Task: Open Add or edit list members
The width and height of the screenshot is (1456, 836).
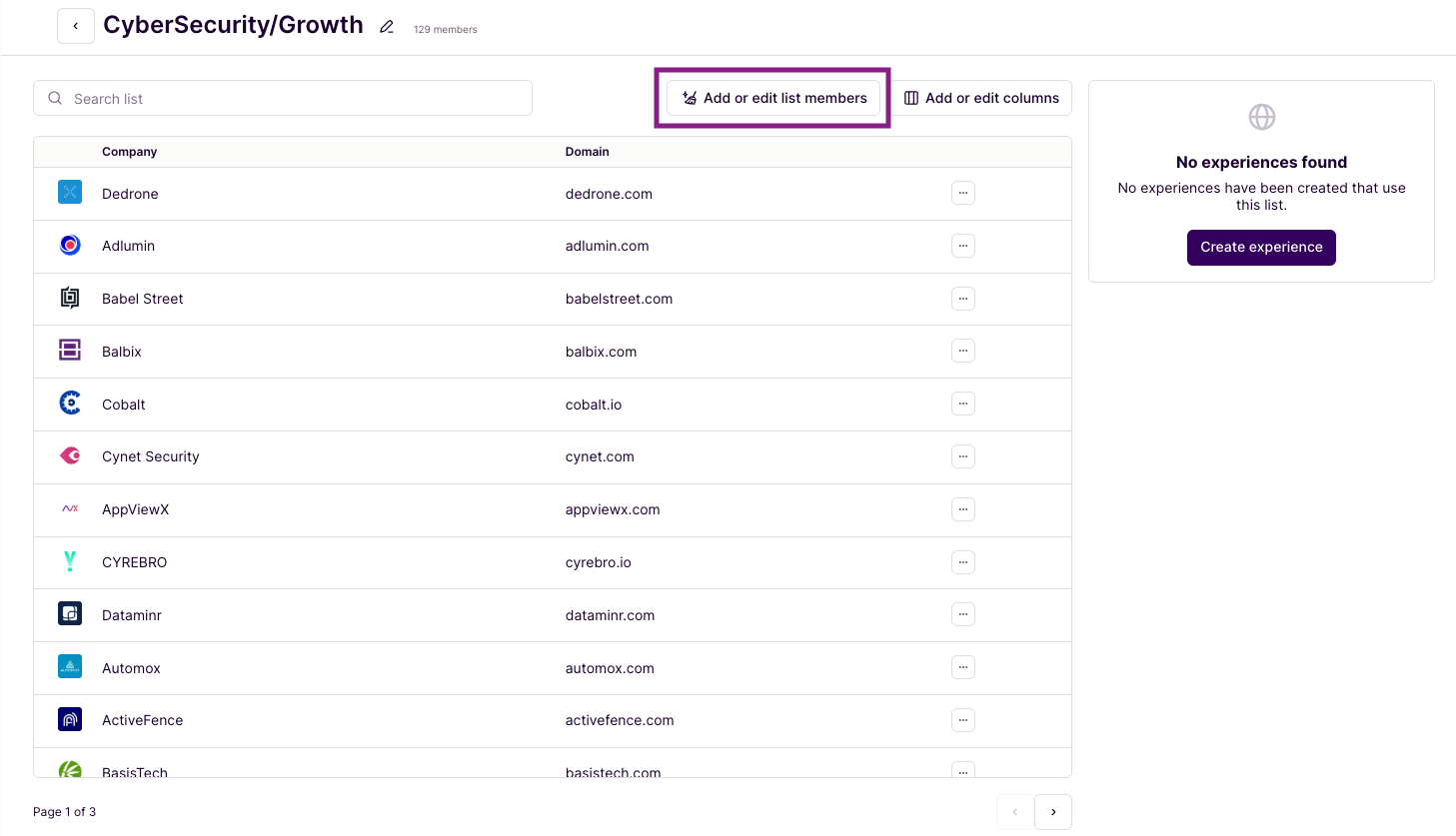Action: point(773,98)
